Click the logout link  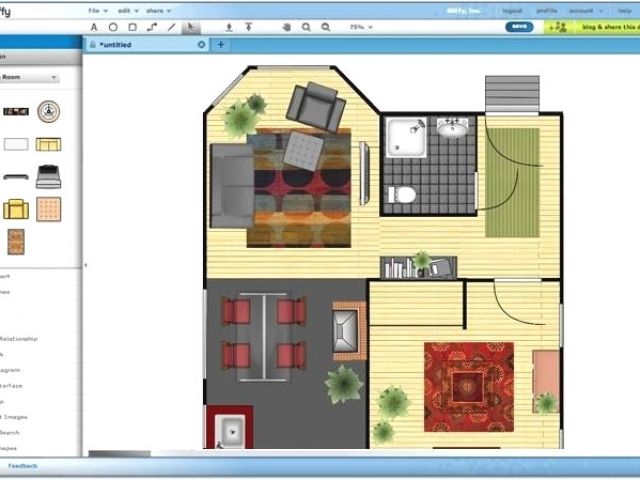point(513,10)
